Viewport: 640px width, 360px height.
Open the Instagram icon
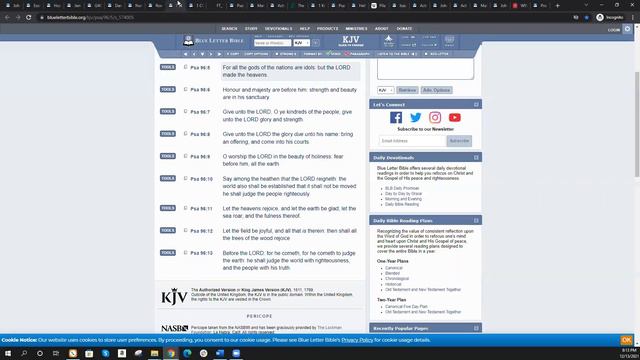click(x=435, y=118)
